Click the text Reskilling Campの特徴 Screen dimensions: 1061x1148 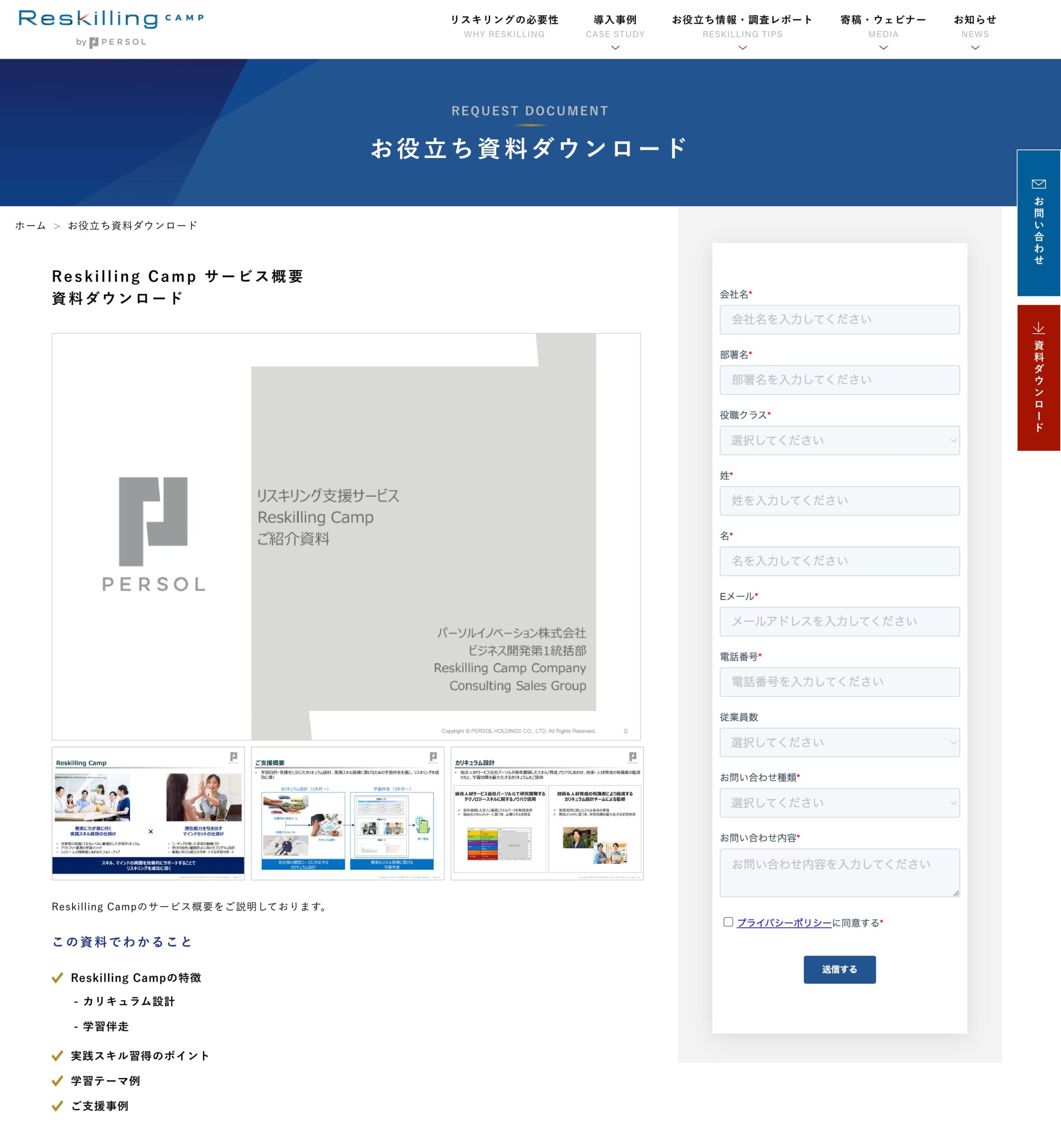(x=135, y=978)
